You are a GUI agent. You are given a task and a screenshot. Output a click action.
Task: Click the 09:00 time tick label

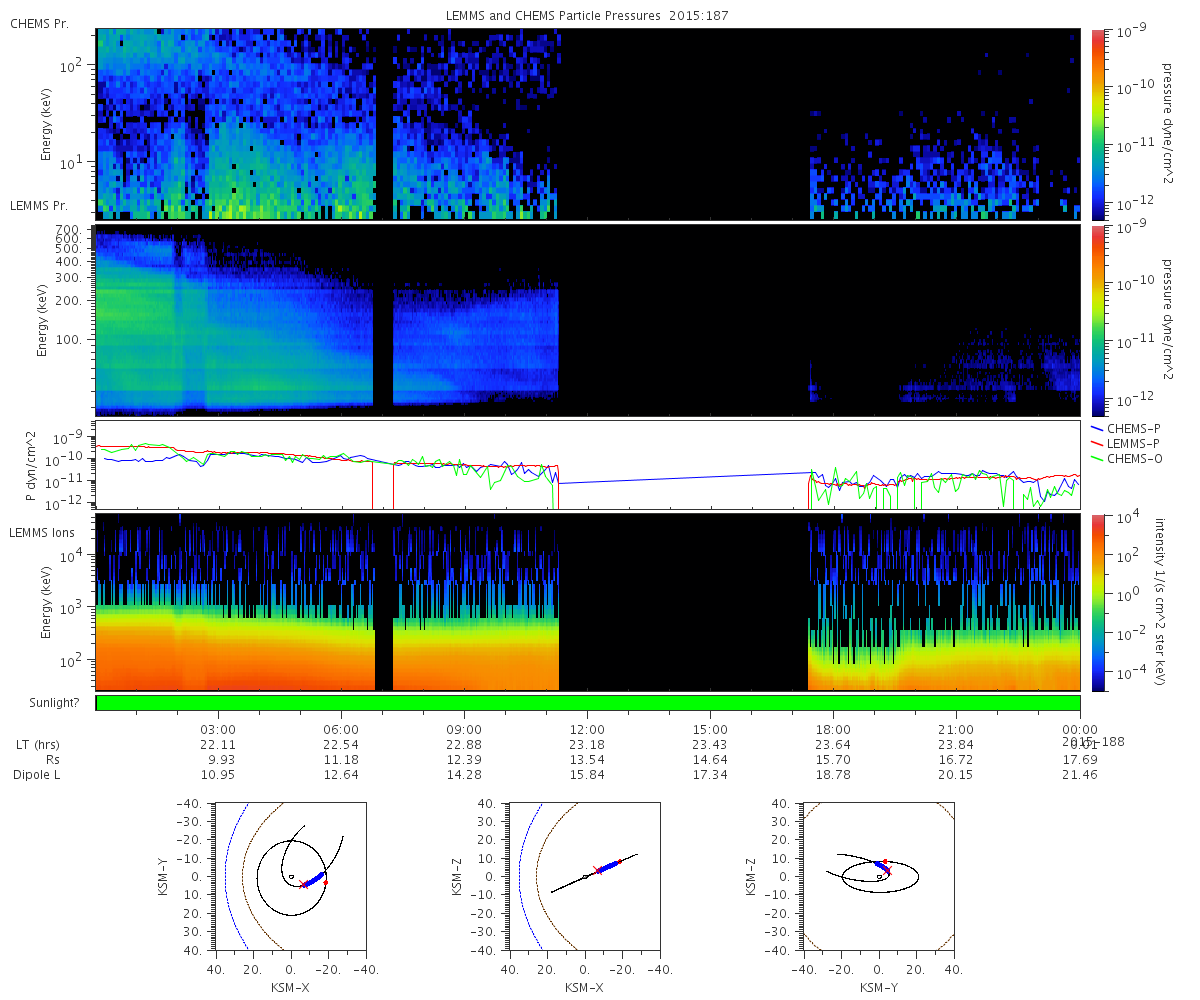click(465, 729)
